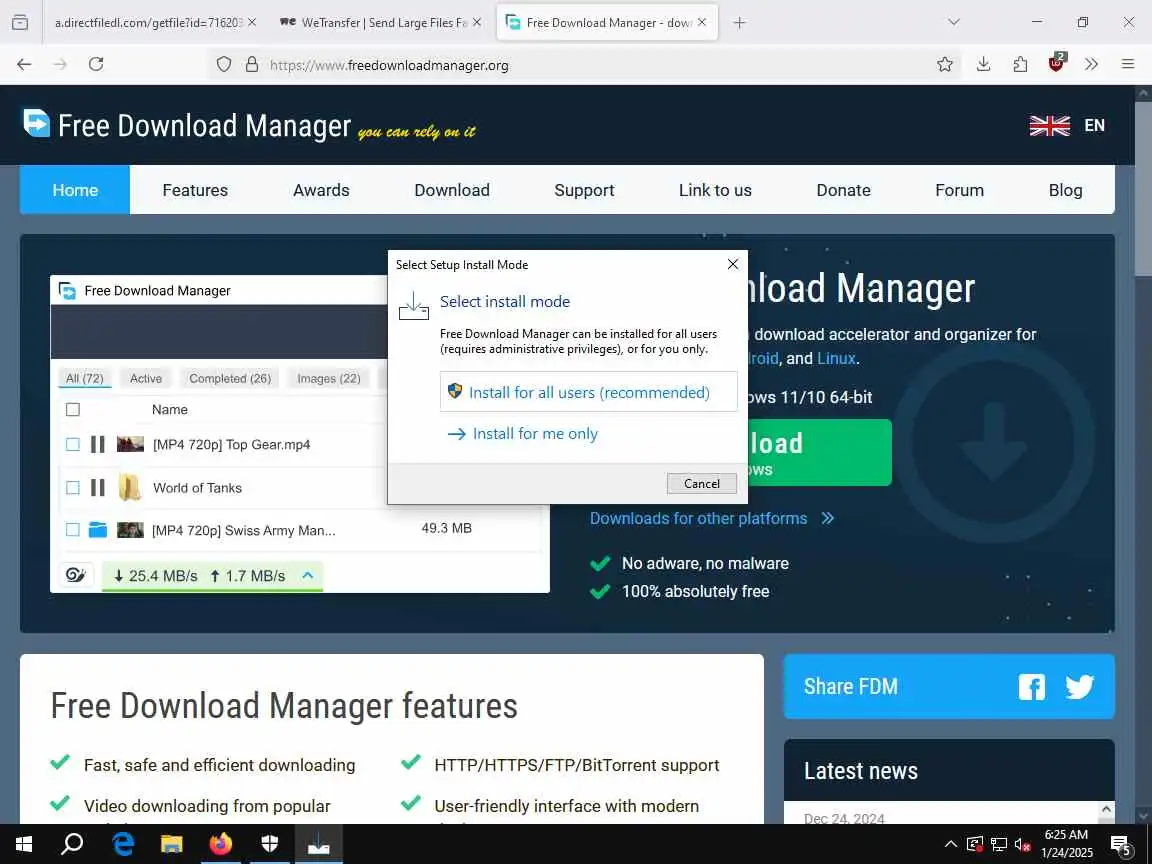Click pause icon on Top Gear.mp4 row
1152x864 pixels.
click(x=98, y=444)
